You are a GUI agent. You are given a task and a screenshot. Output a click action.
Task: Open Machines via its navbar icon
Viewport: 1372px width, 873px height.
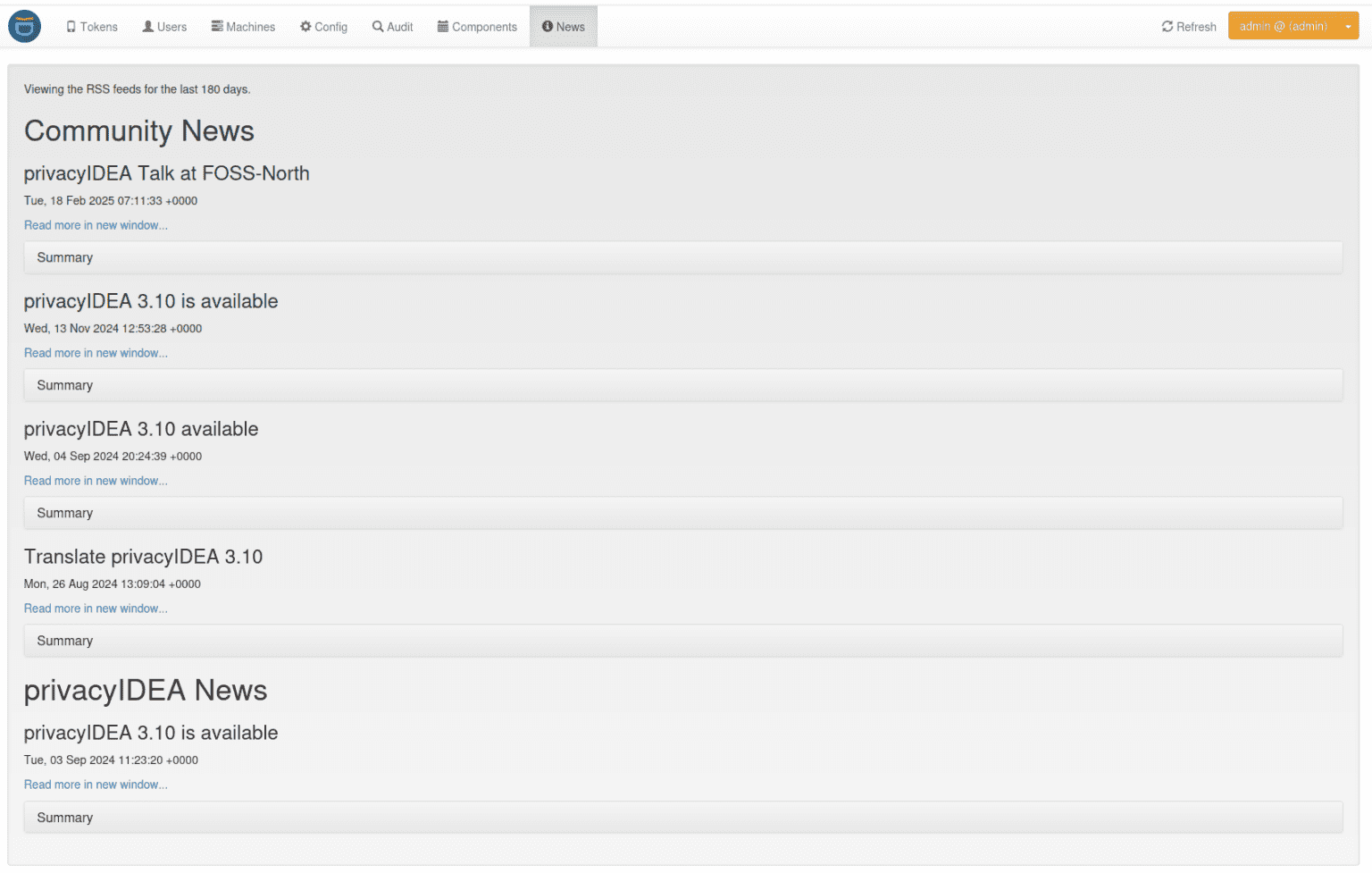pyautogui.click(x=216, y=26)
